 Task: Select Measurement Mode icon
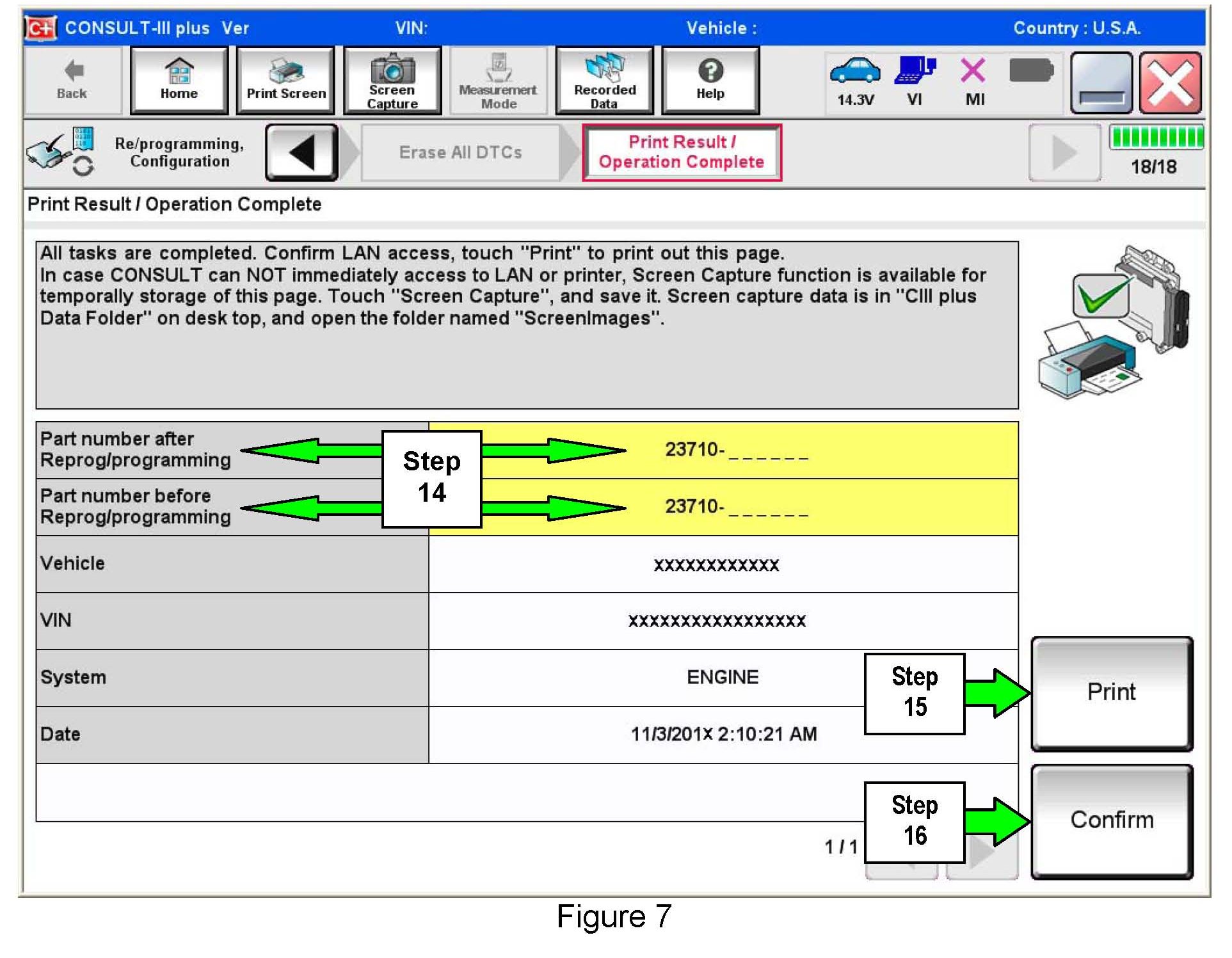pyautogui.click(x=498, y=81)
